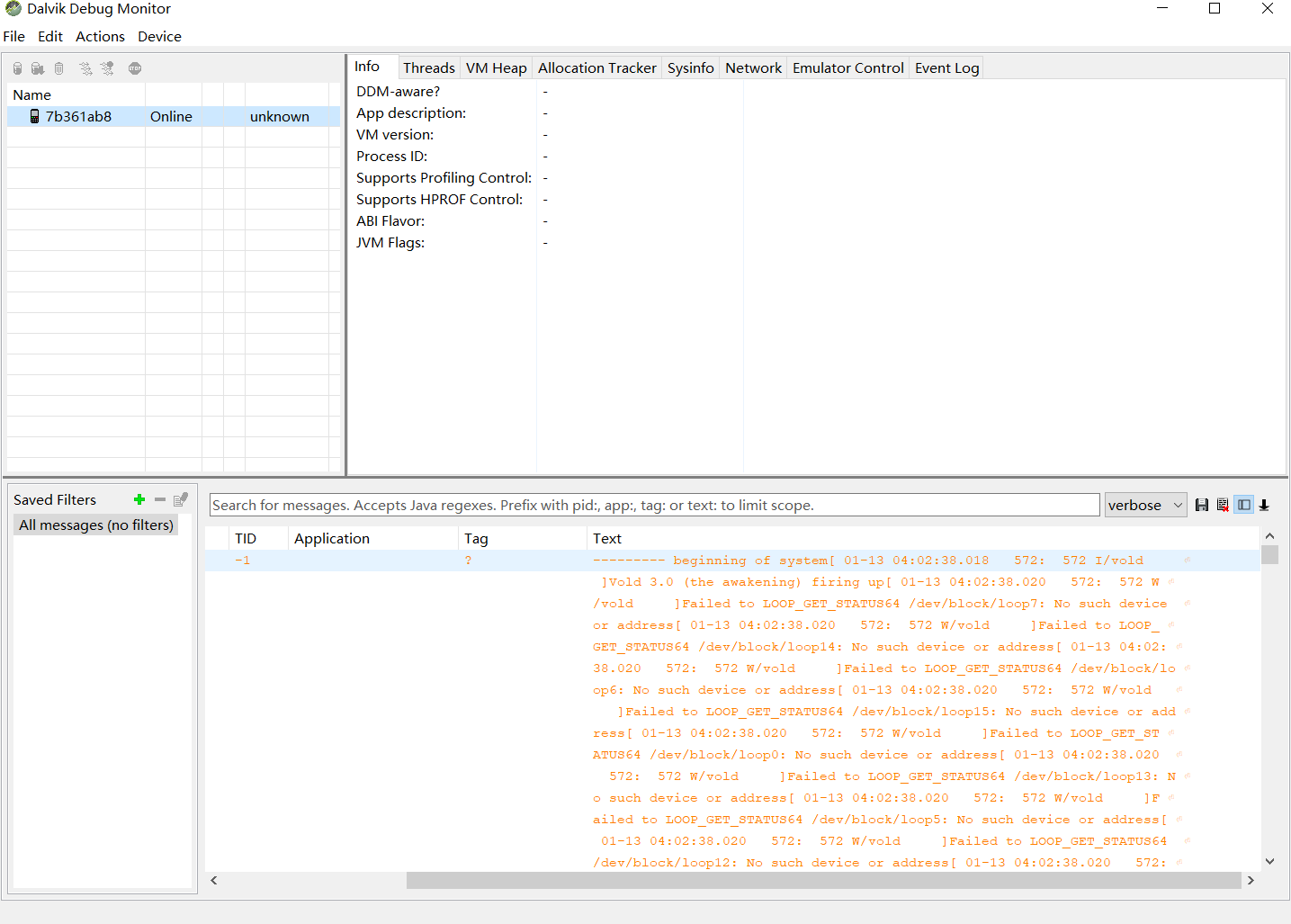Open the File menu
1291x924 pixels.
click(14, 36)
